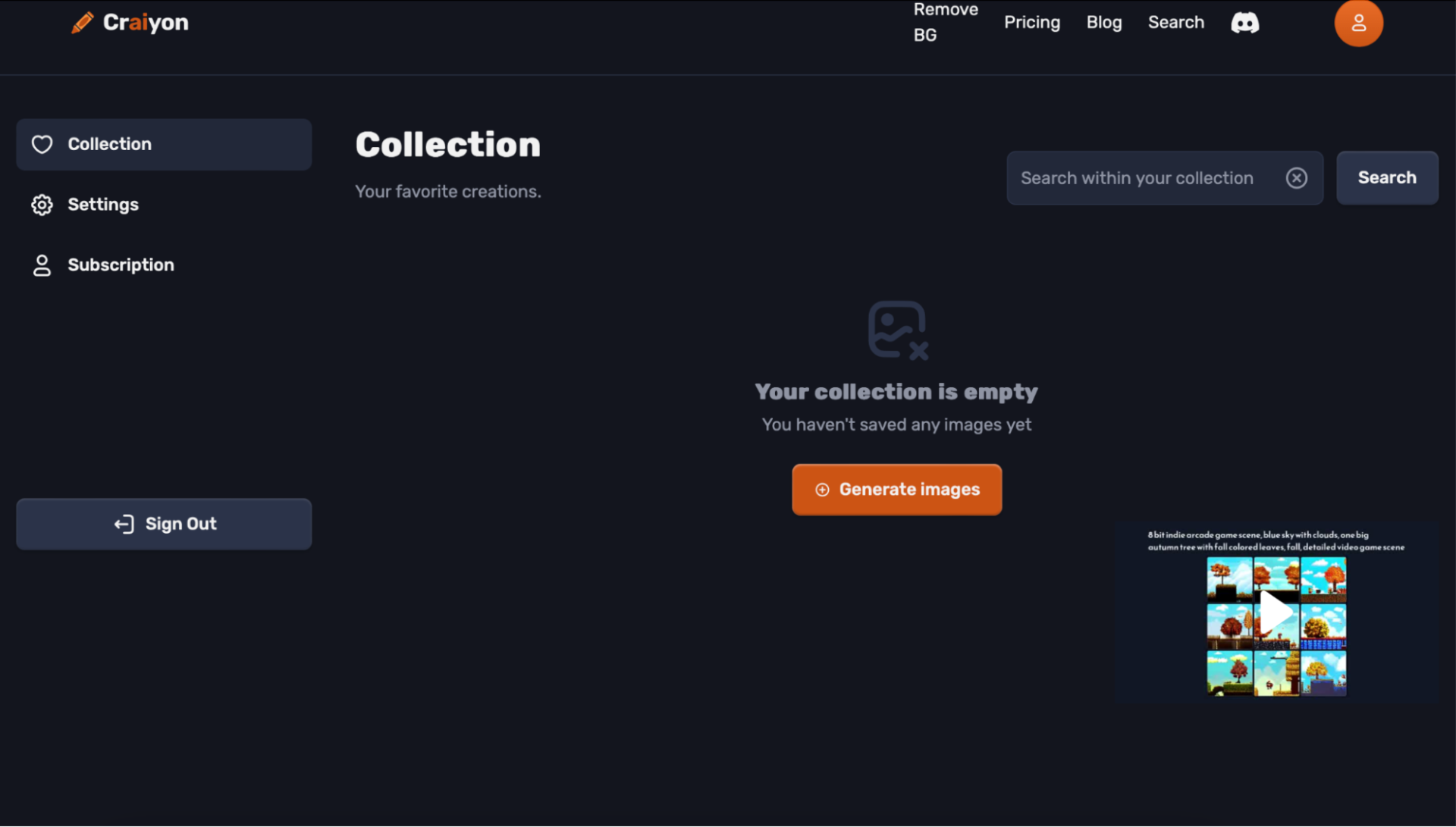1456x827 pixels.
Task: Click the Craiyon pencil logo icon
Action: click(x=83, y=23)
